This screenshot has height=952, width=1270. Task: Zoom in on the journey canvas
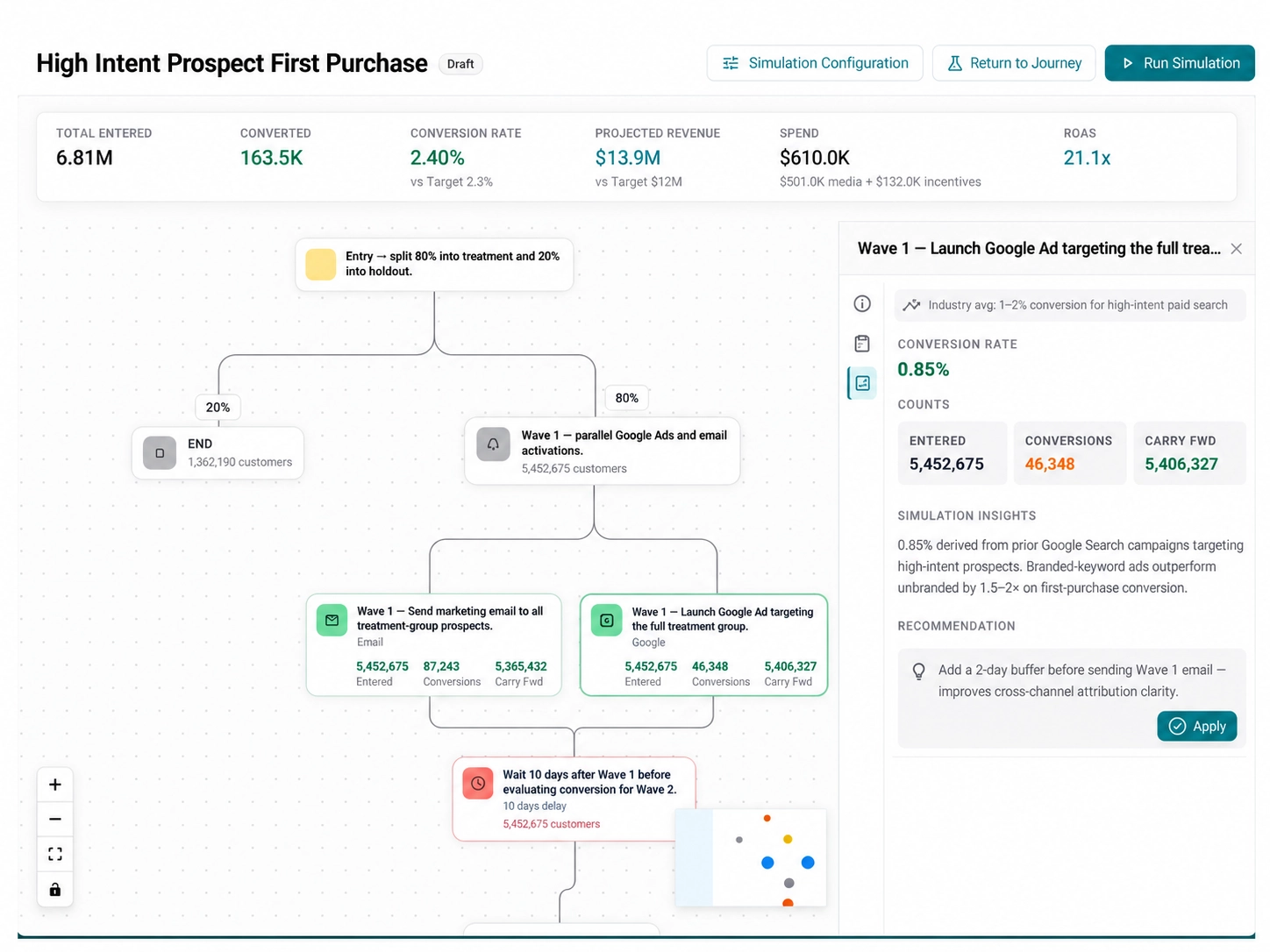point(54,785)
